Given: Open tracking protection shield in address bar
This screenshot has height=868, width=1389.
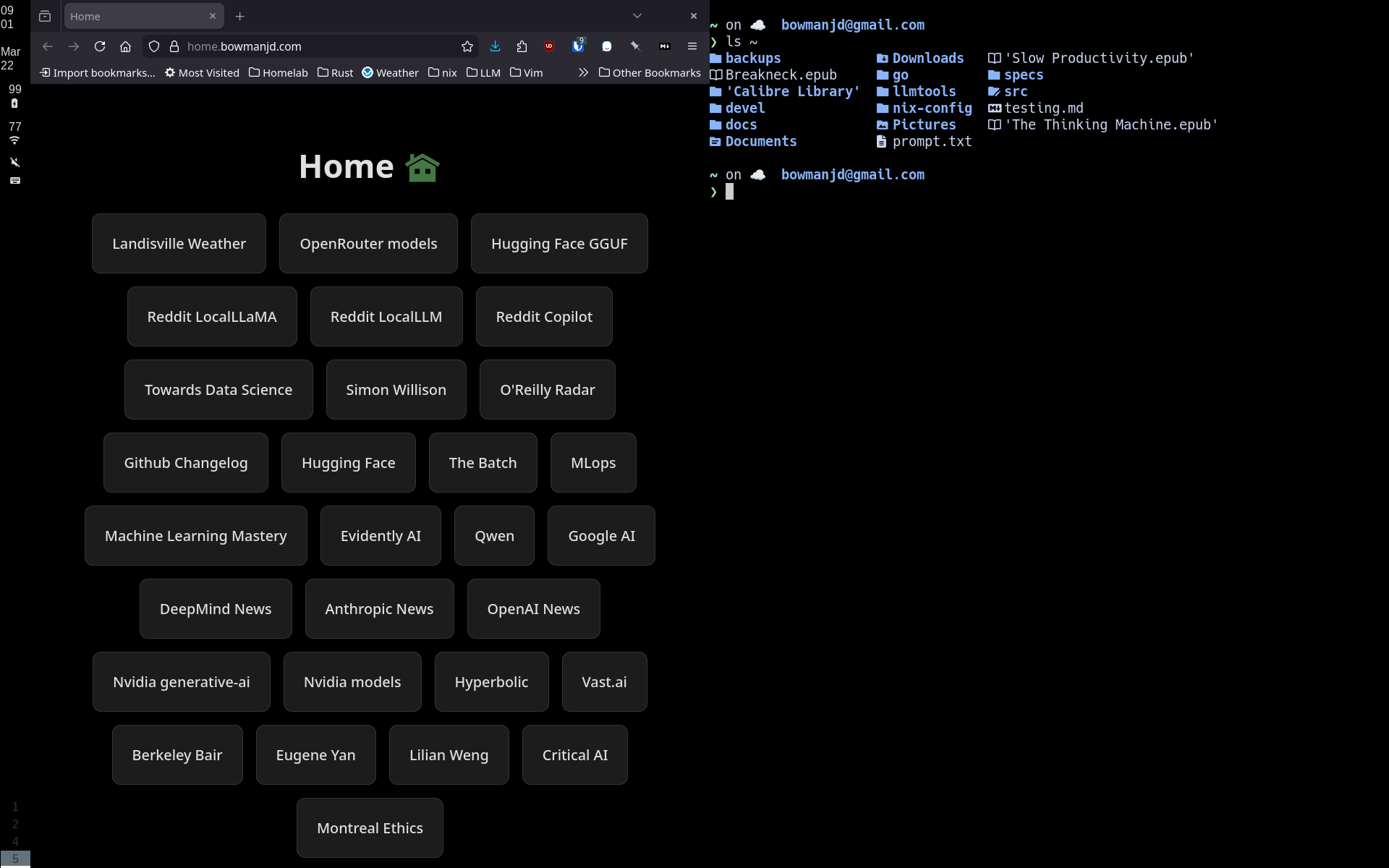Looking at the screenshot, I should (154, 46).
